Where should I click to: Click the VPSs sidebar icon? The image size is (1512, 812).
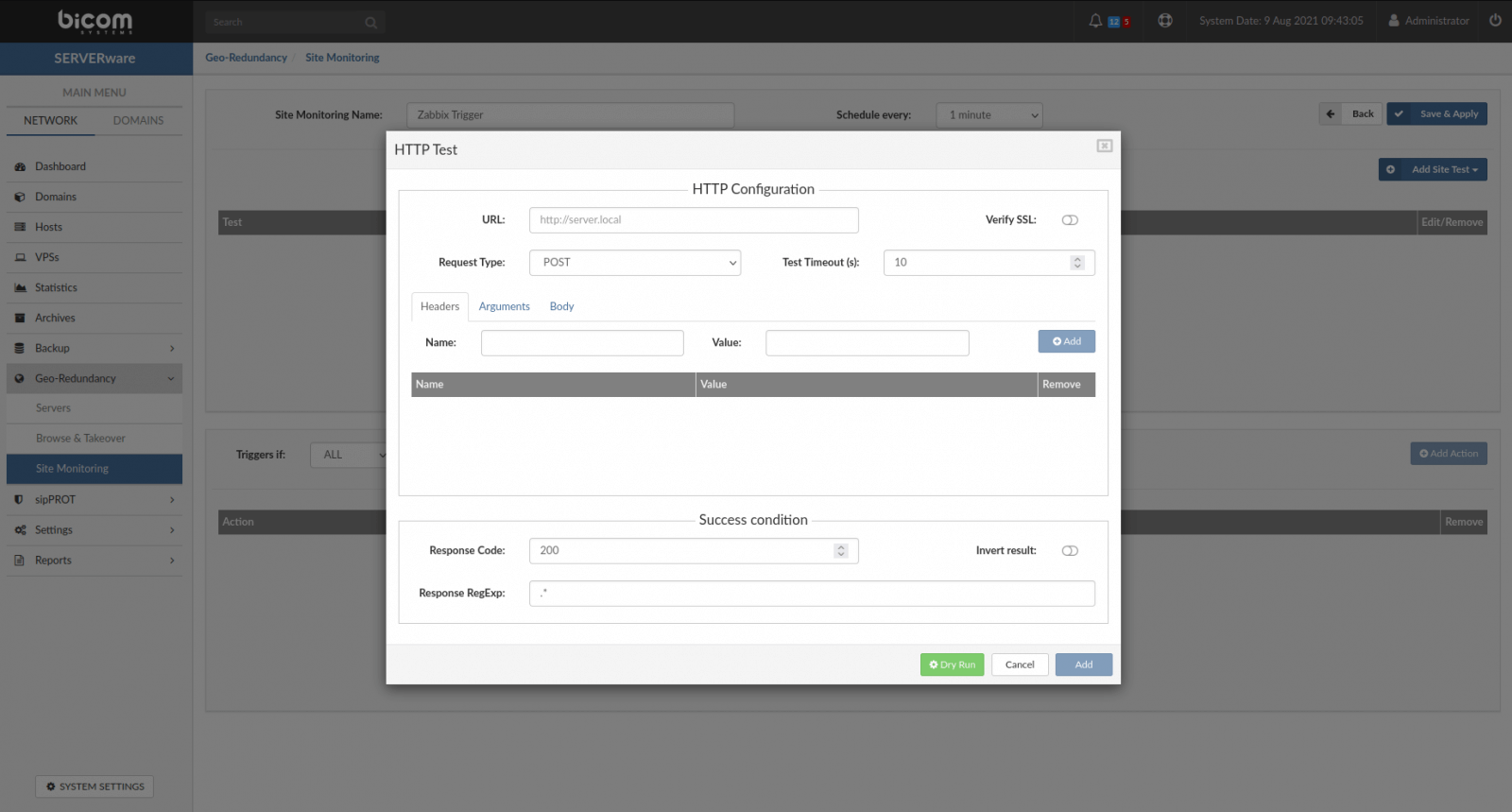pyautogui.click(x=20, y=258)
